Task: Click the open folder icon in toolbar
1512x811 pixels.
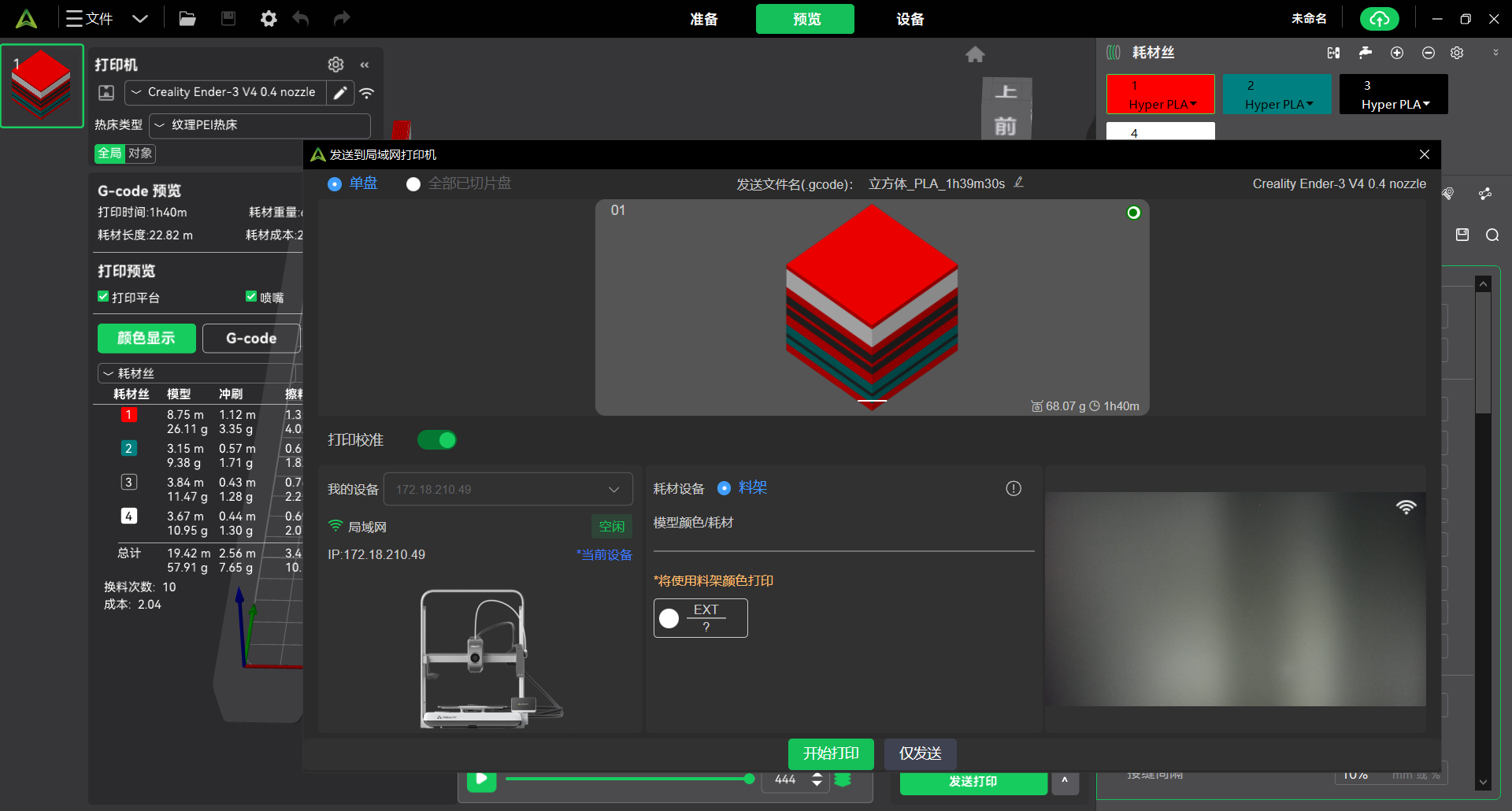Action: point(187,19)
